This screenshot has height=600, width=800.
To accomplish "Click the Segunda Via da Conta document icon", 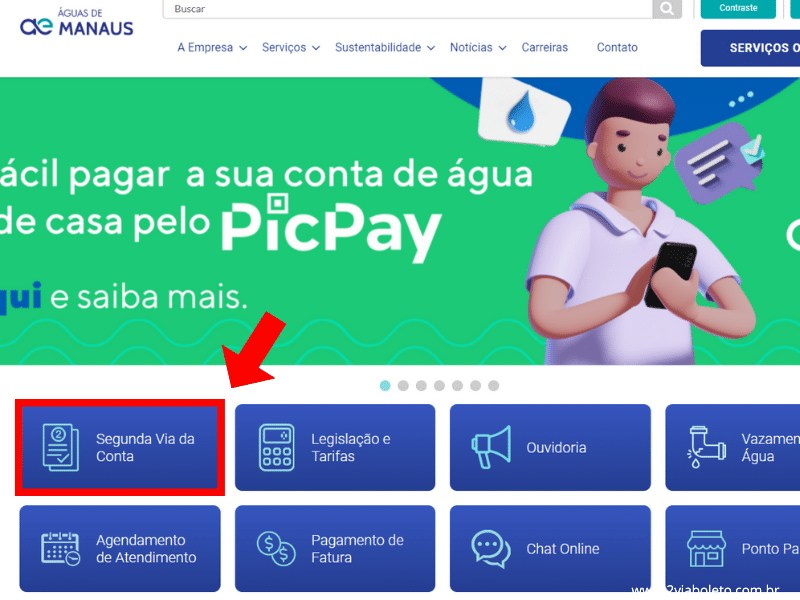I will coord(61,447).
